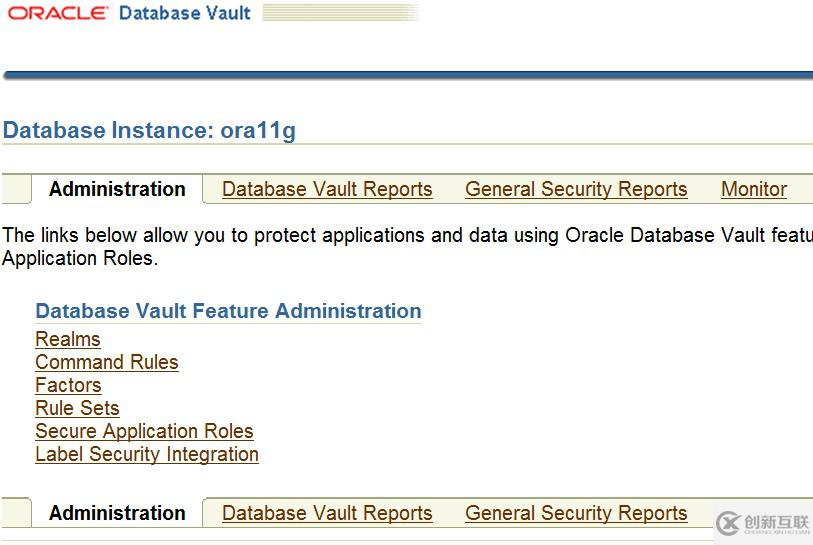Click the Database Instance: ora11g heading
Viewport: 813px width, 545px height.
point(149,131)
